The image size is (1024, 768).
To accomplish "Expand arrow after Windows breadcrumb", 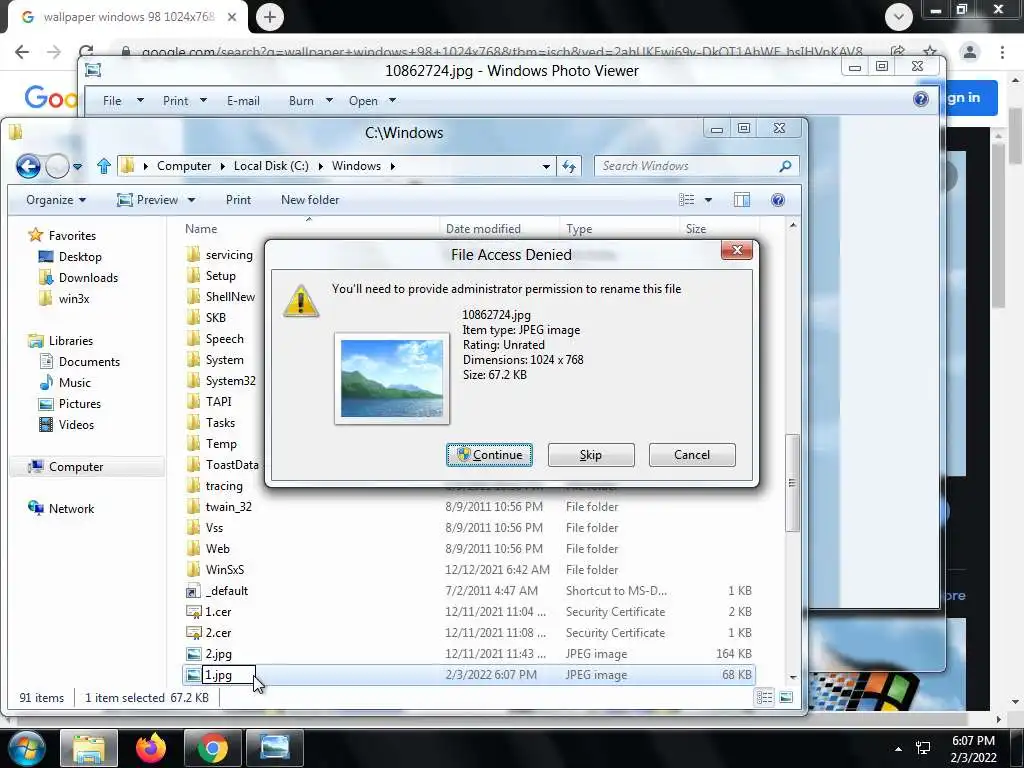I will (392, 166).
